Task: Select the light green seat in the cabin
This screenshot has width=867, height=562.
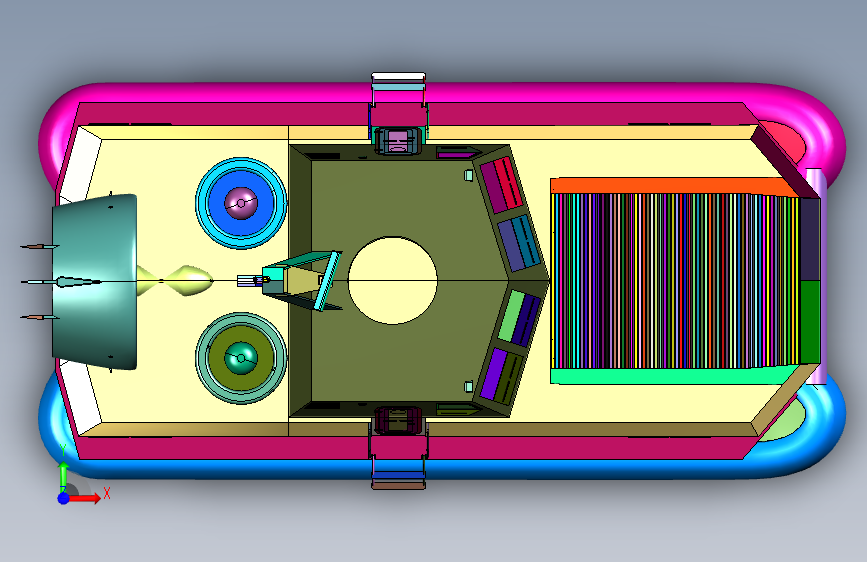Action: [x=511, y=315]
